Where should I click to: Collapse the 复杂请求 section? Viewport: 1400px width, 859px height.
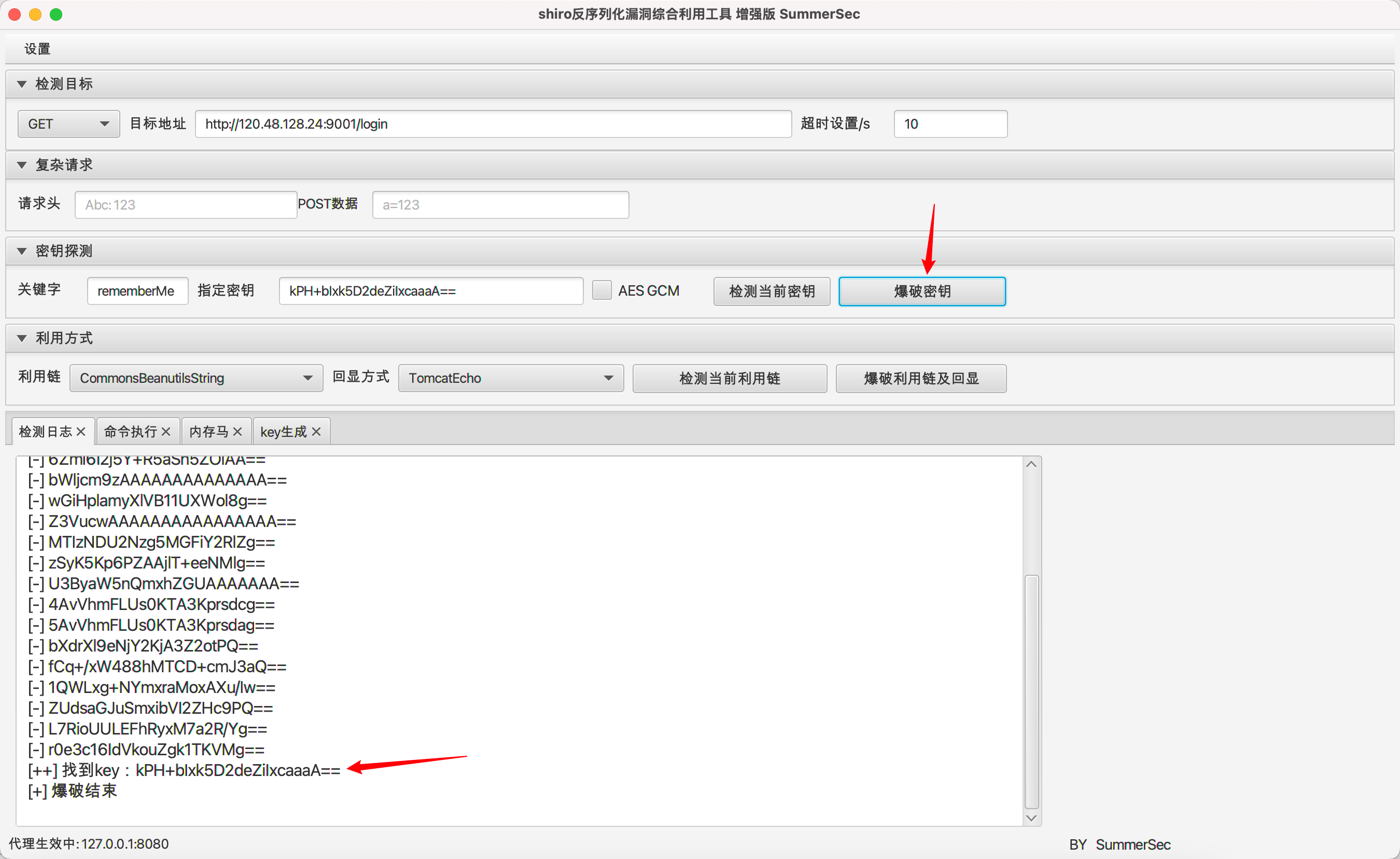click(x=22, y=165)
